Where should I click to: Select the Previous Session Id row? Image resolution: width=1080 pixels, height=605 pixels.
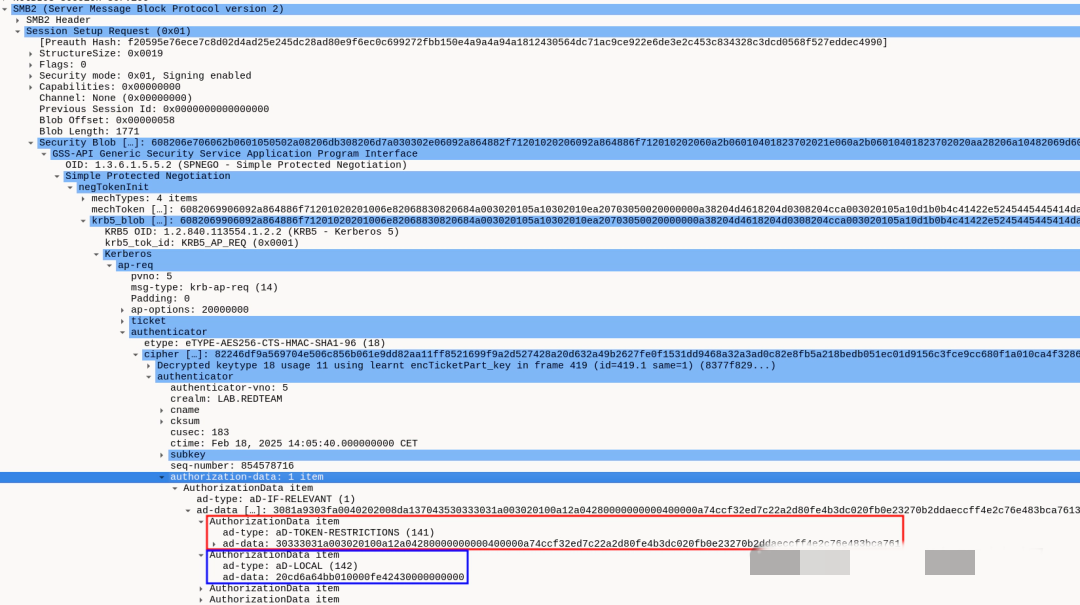[154, 109]
